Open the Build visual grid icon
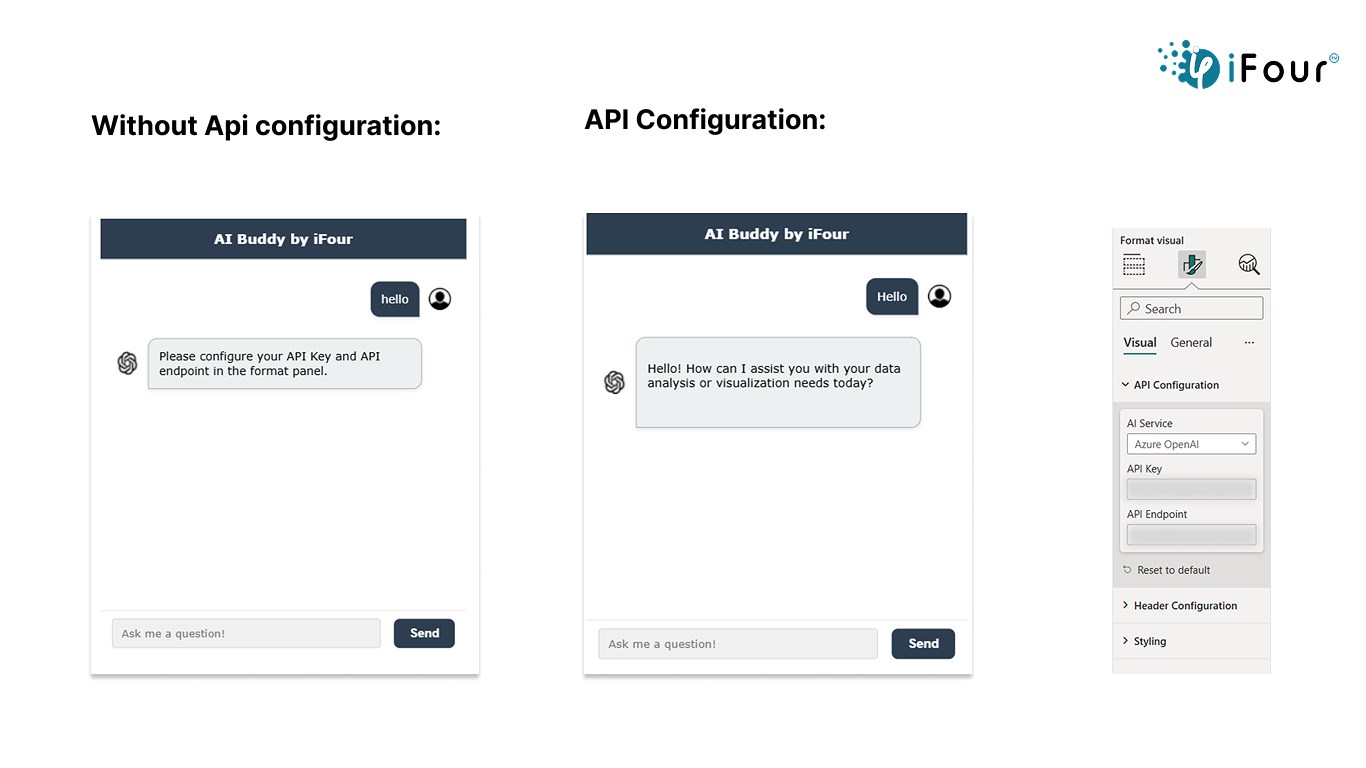Image resolution: width=1366 pixels, height=768 pixels. click(1133, 265)
